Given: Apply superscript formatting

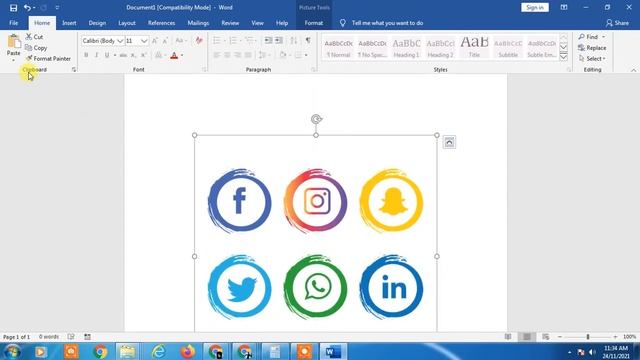Looking at the screenshot, I should (x=144, y=55).
